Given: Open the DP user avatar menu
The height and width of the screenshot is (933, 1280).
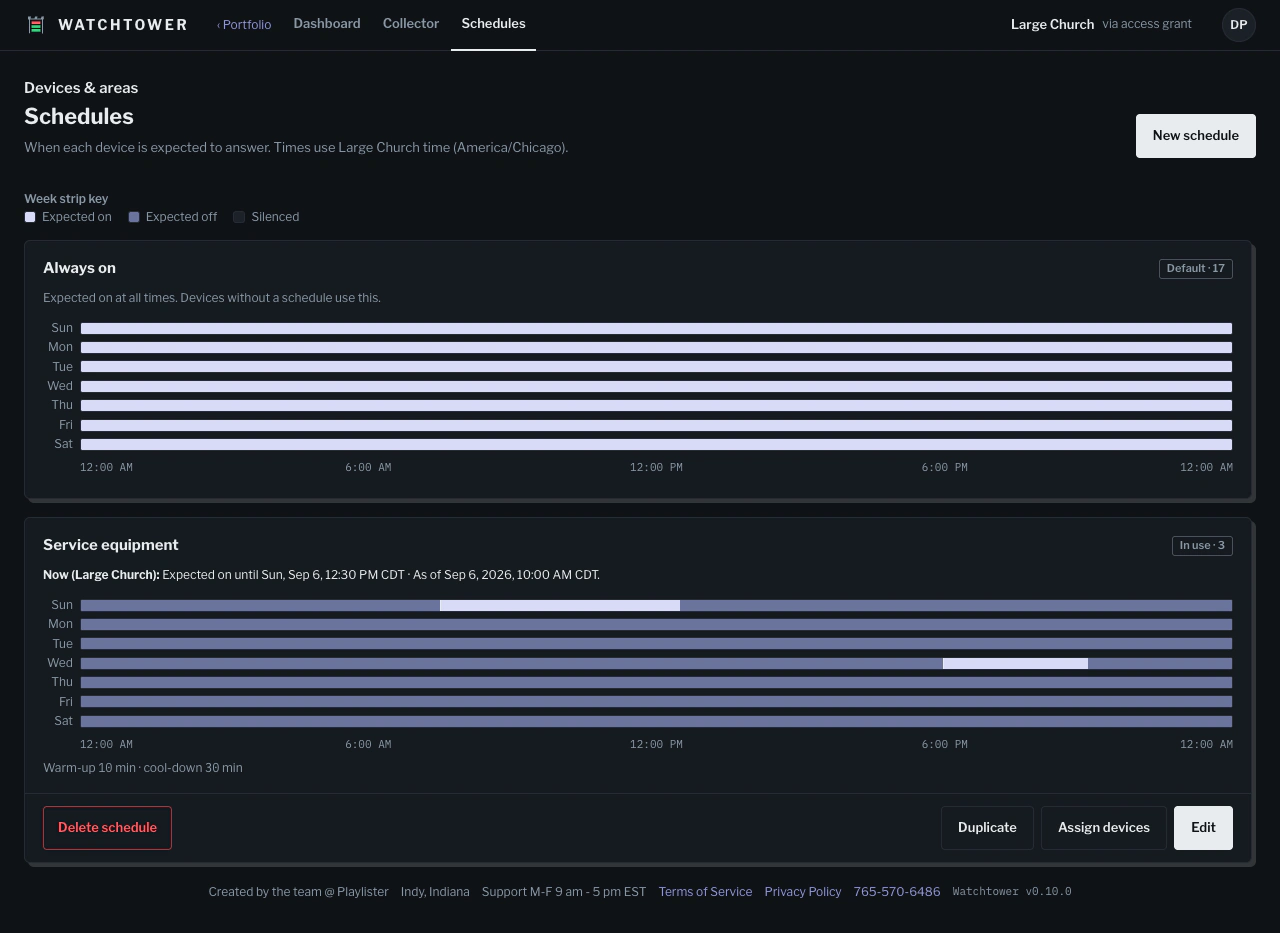Looking at the screenshot, I should tap(1238, 25).
